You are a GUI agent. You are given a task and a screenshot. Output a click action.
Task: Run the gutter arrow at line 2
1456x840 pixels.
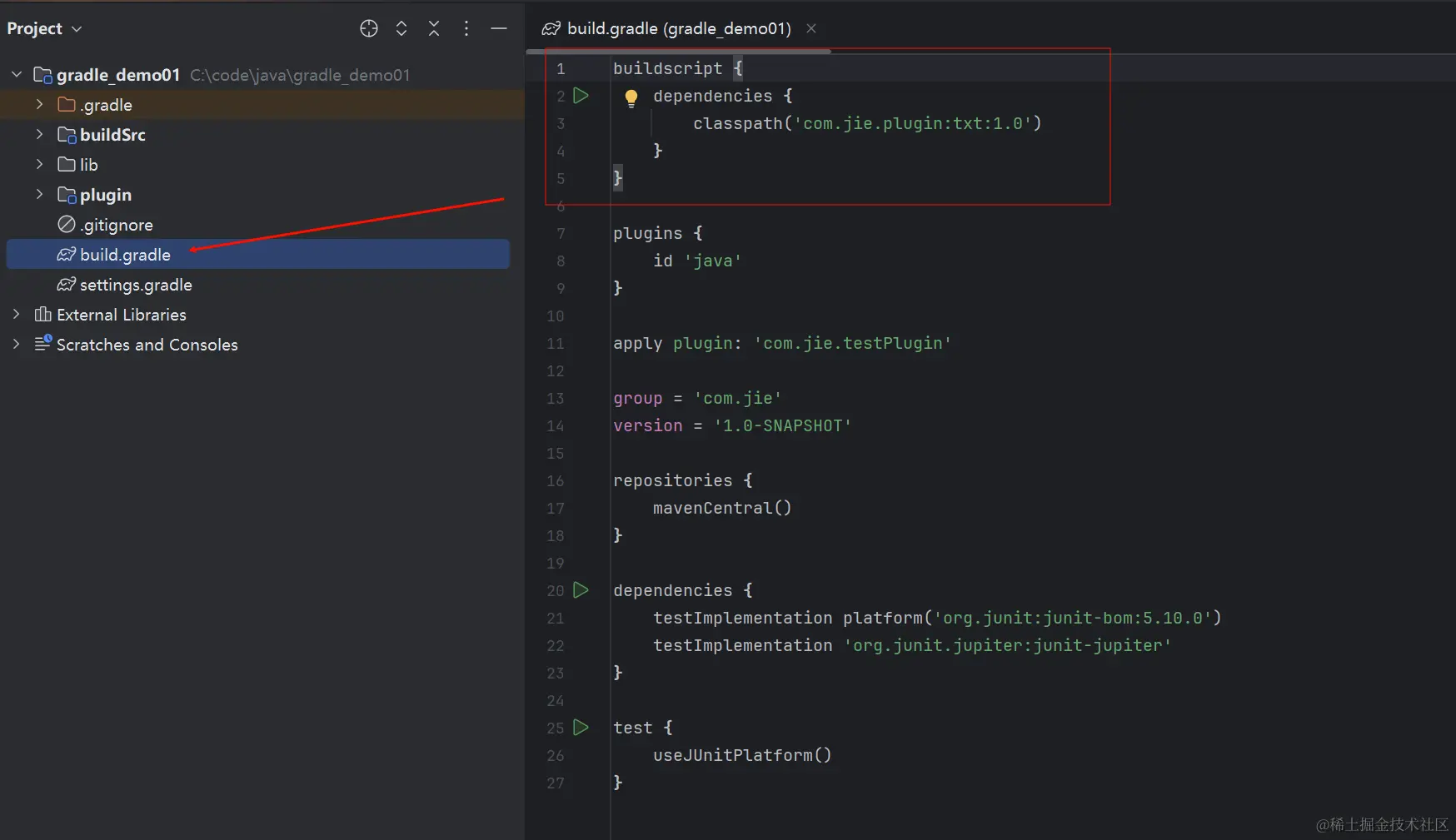[x=581, y=96]
